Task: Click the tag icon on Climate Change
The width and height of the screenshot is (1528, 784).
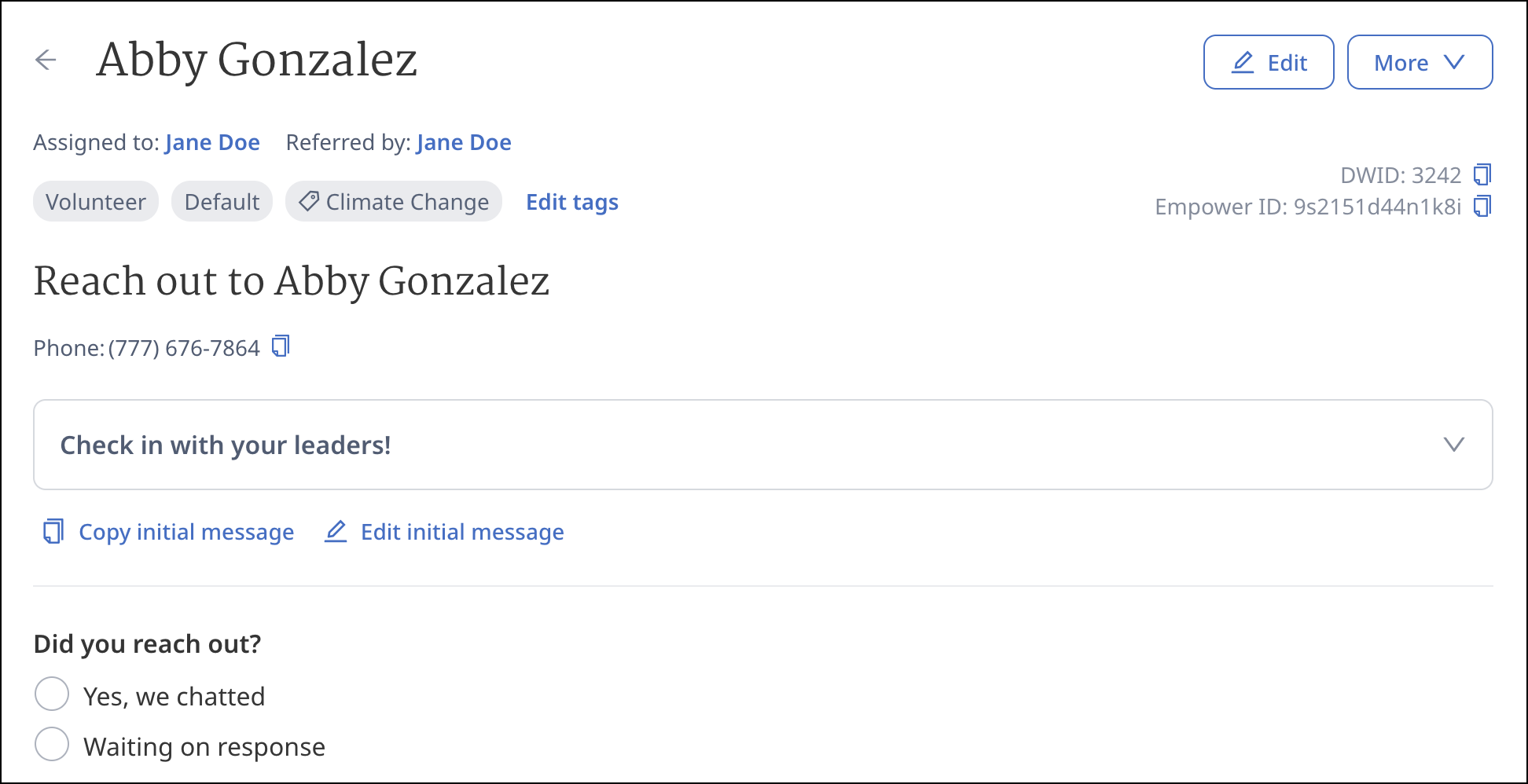Action: coord(309,202)
